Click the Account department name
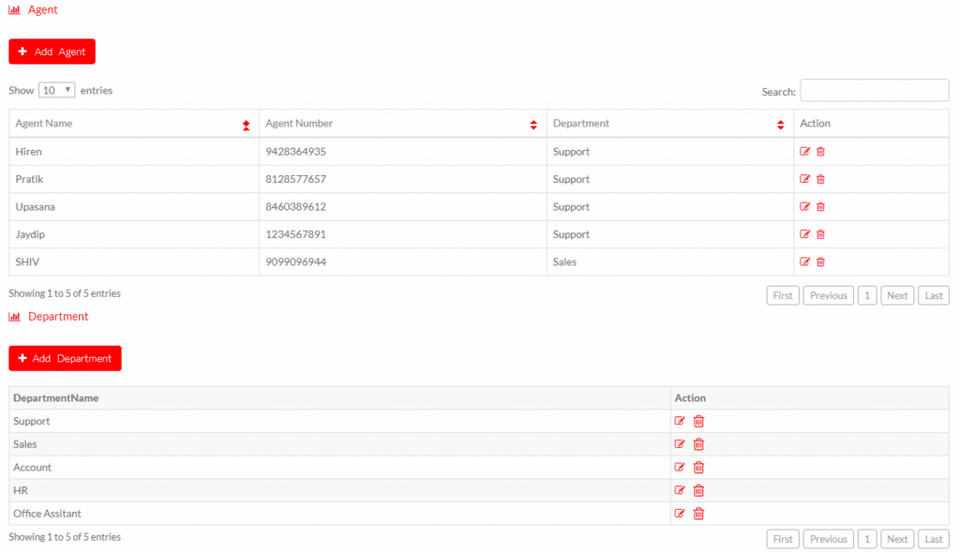Screen dimensions: 960x553 [x=32, y=467]
